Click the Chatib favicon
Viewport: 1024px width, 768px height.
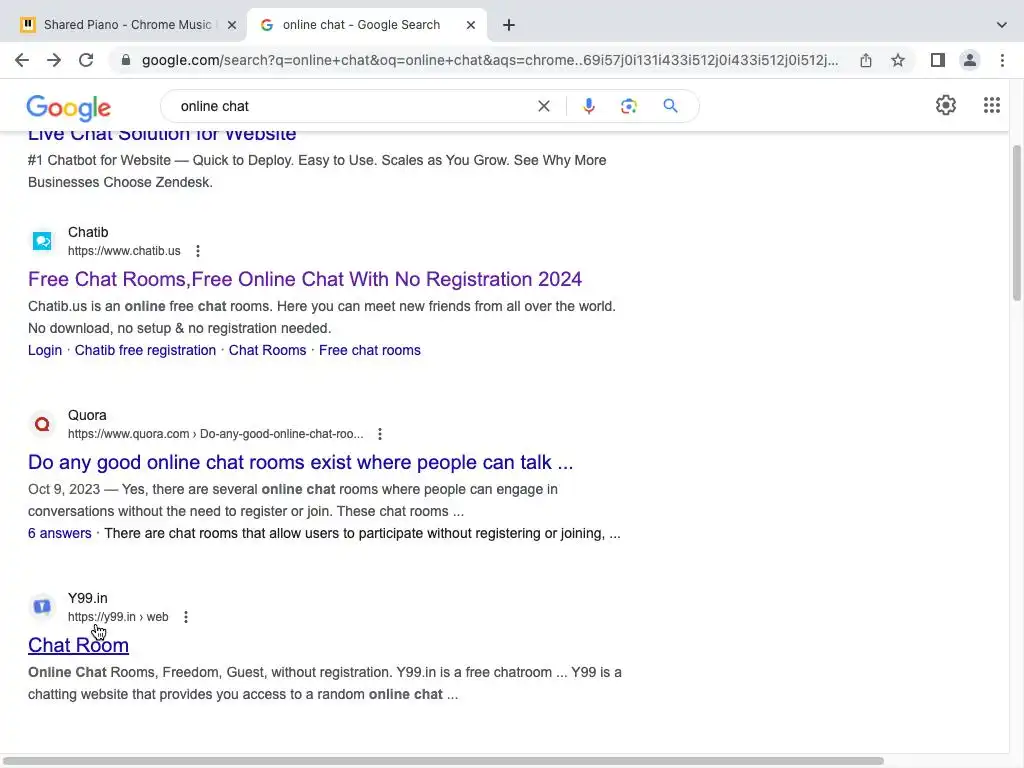pyautogui.click(x=42, y=241)
